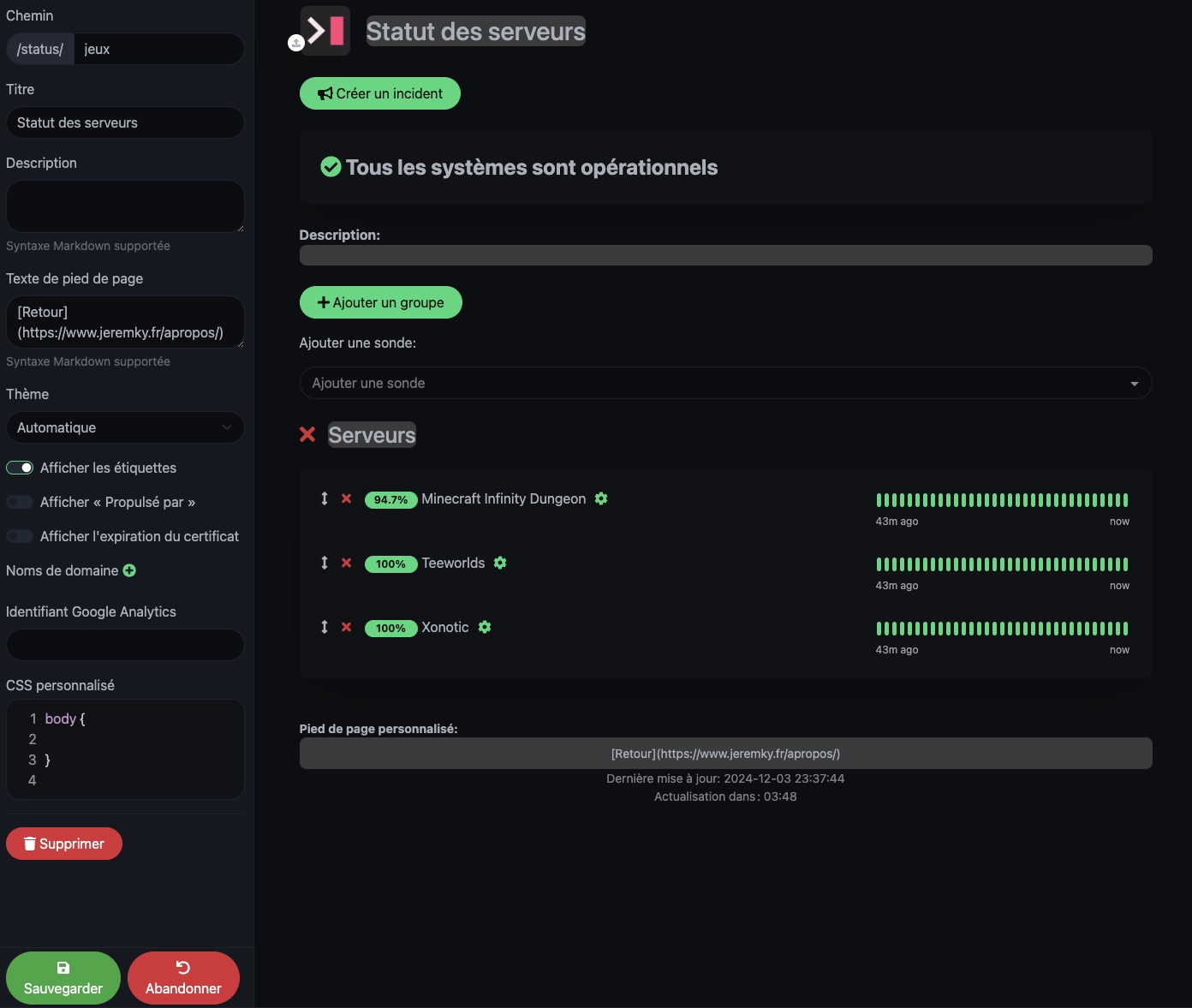The image size is (1192, 1008).
Task: Click Ajouter un groupe button
Action: coord(381,302)
